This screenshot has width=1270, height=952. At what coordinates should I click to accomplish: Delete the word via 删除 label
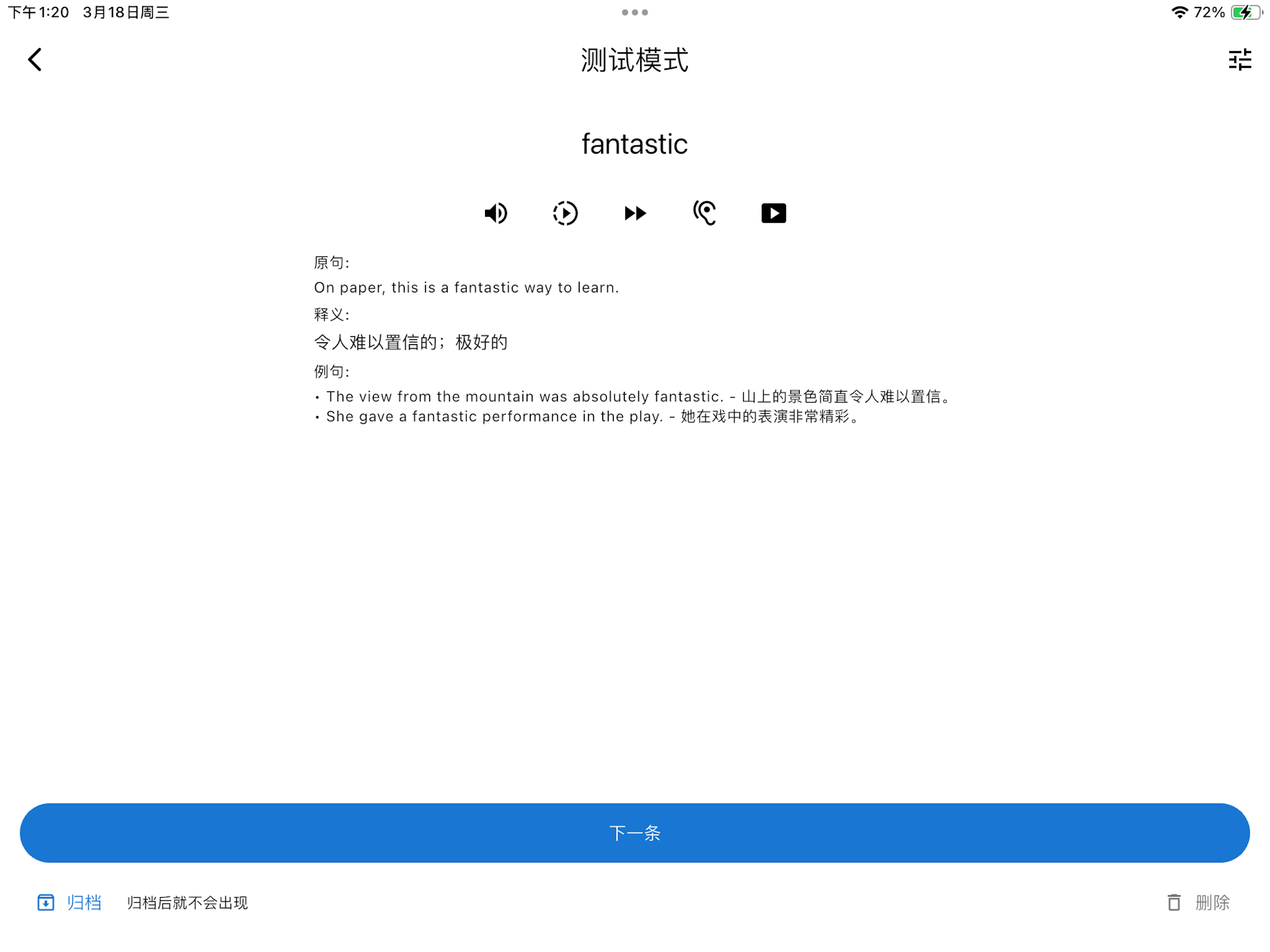click(x=1212, y=903)
